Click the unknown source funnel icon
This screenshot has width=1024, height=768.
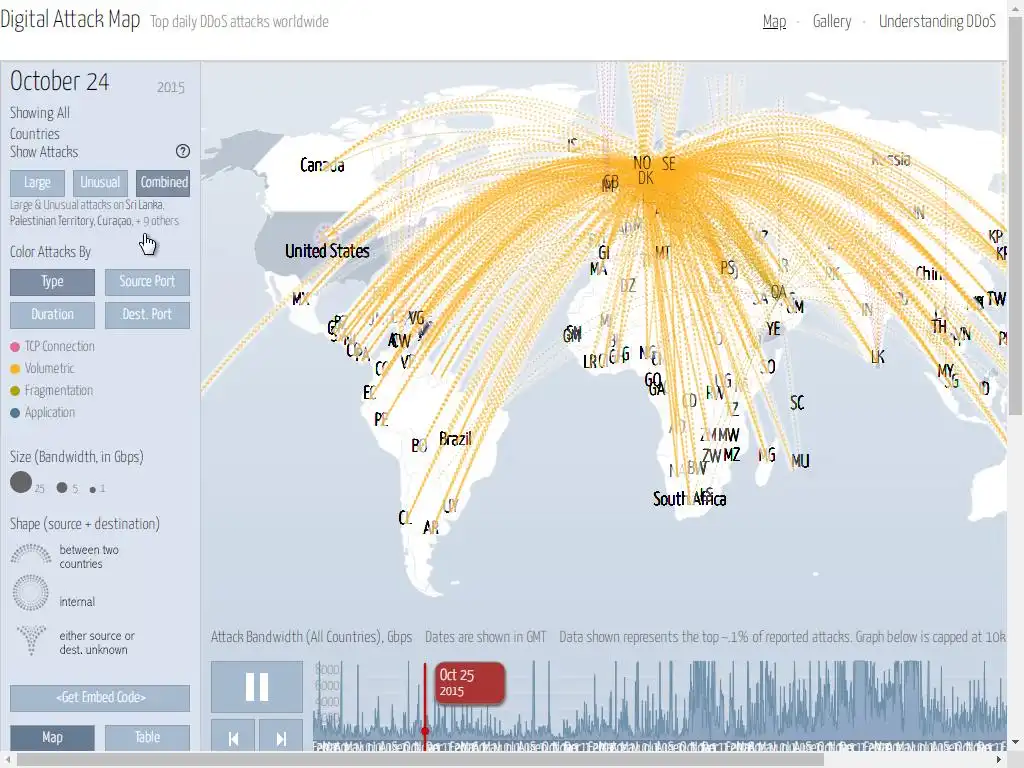[31, 640]
